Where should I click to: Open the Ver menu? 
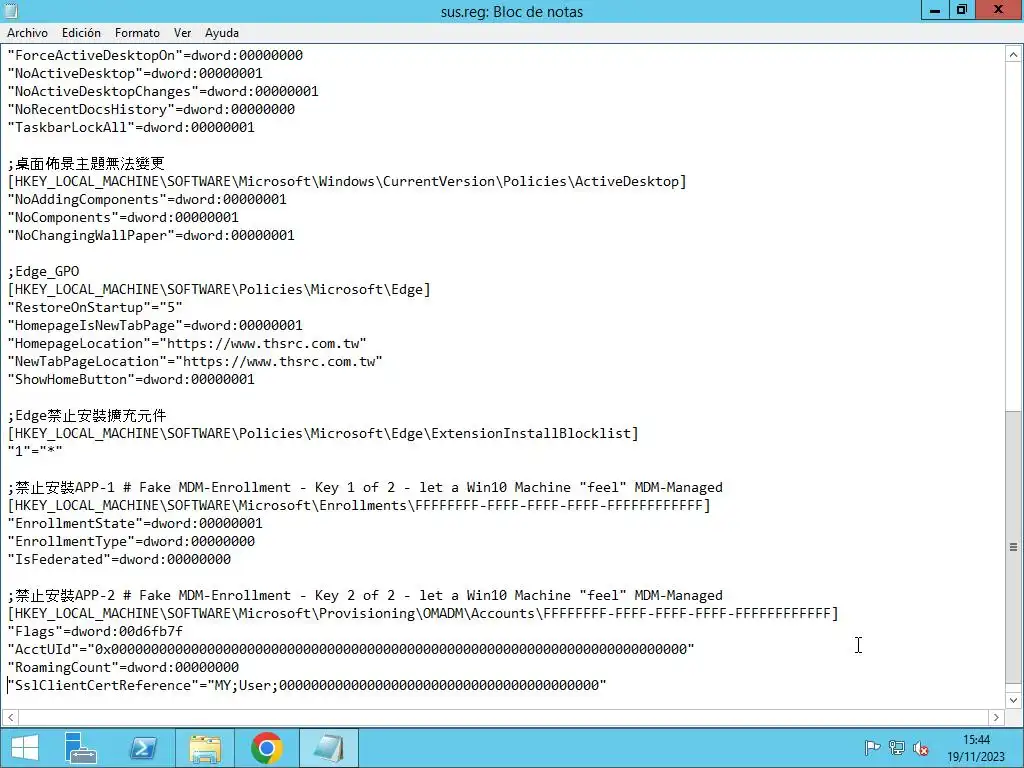182,33
